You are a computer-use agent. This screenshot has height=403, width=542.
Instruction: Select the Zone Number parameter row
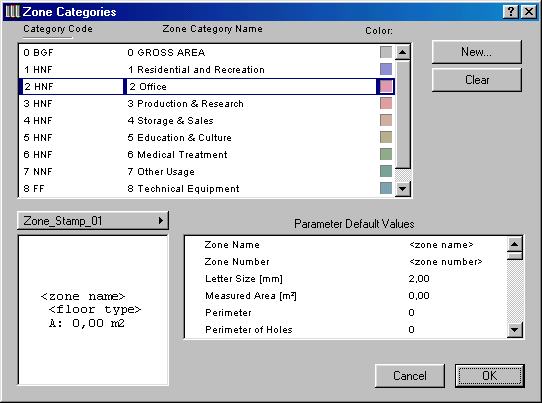(x=346, y=262)
